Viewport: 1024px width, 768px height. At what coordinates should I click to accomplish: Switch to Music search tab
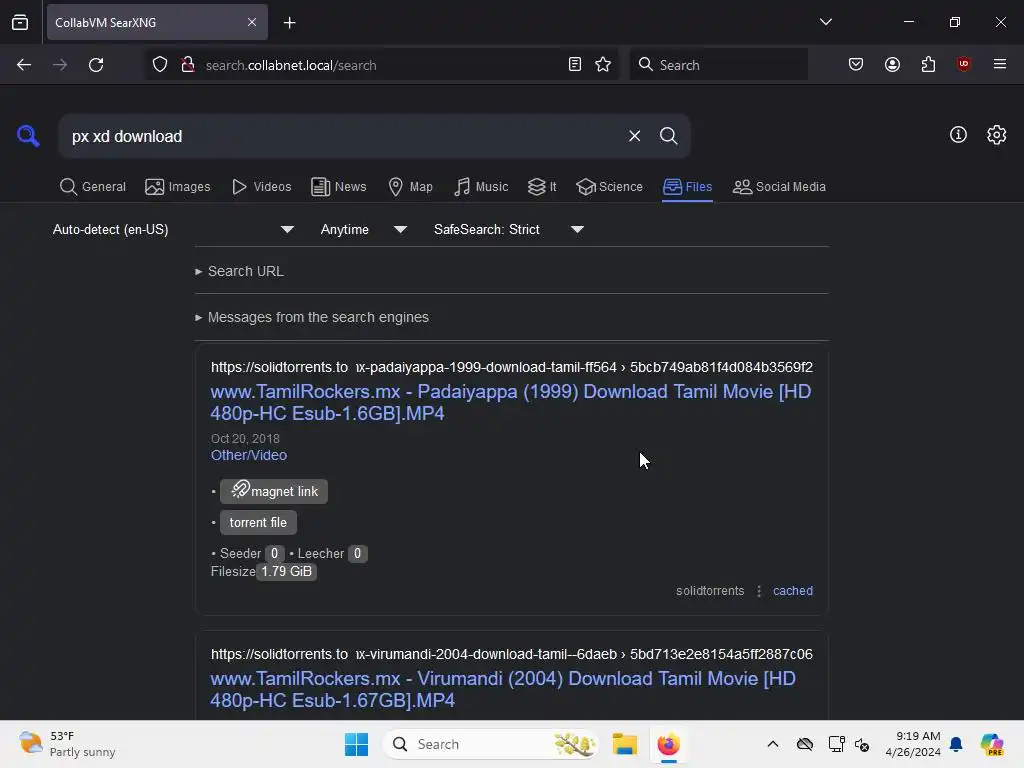point(481,187)
